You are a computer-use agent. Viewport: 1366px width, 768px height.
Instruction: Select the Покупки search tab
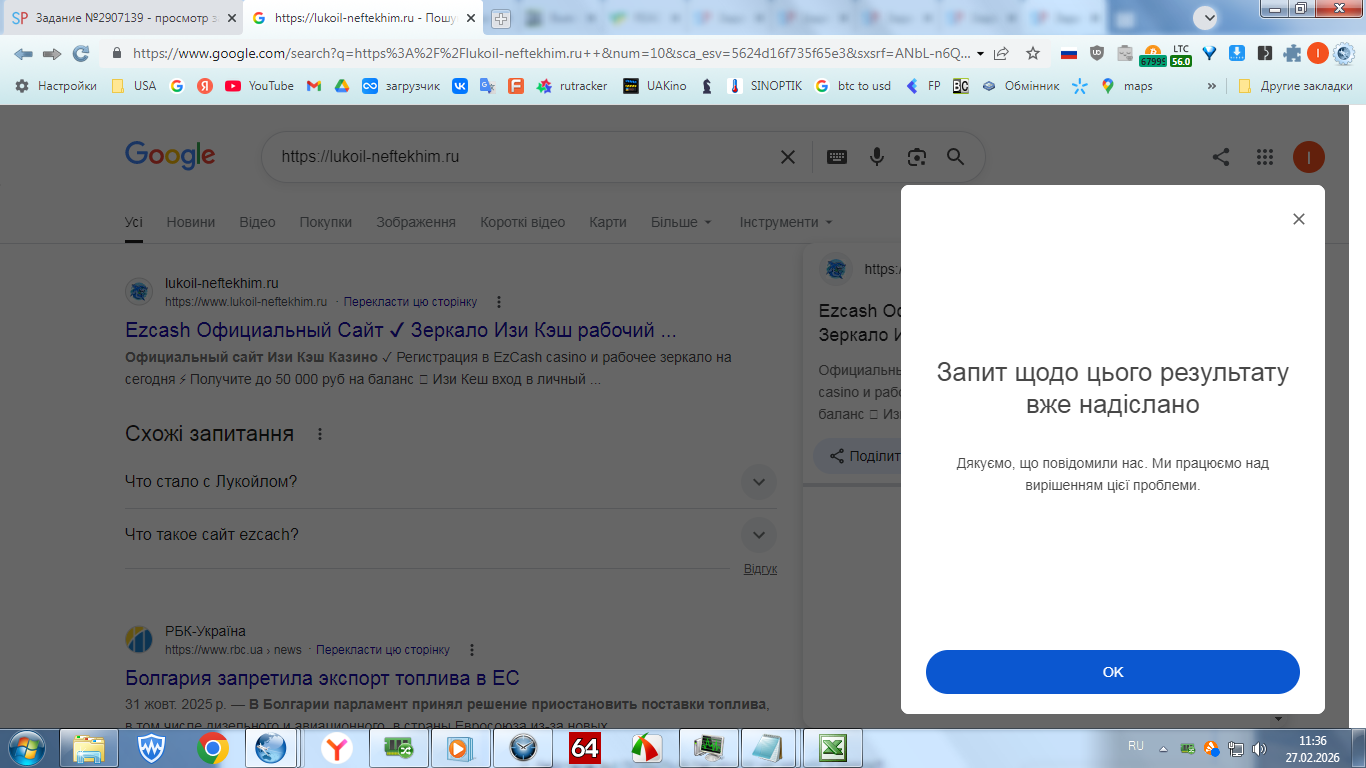(x=326, y=222)
